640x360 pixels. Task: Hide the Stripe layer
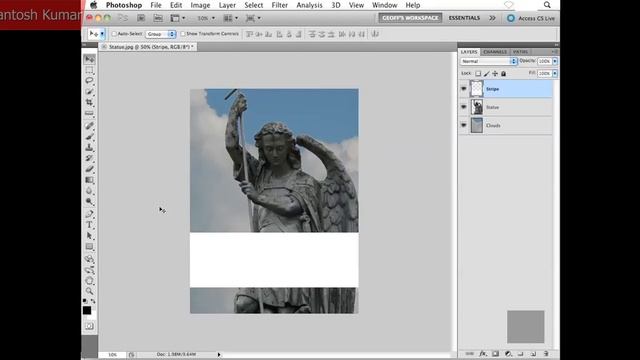click(464, 89)
